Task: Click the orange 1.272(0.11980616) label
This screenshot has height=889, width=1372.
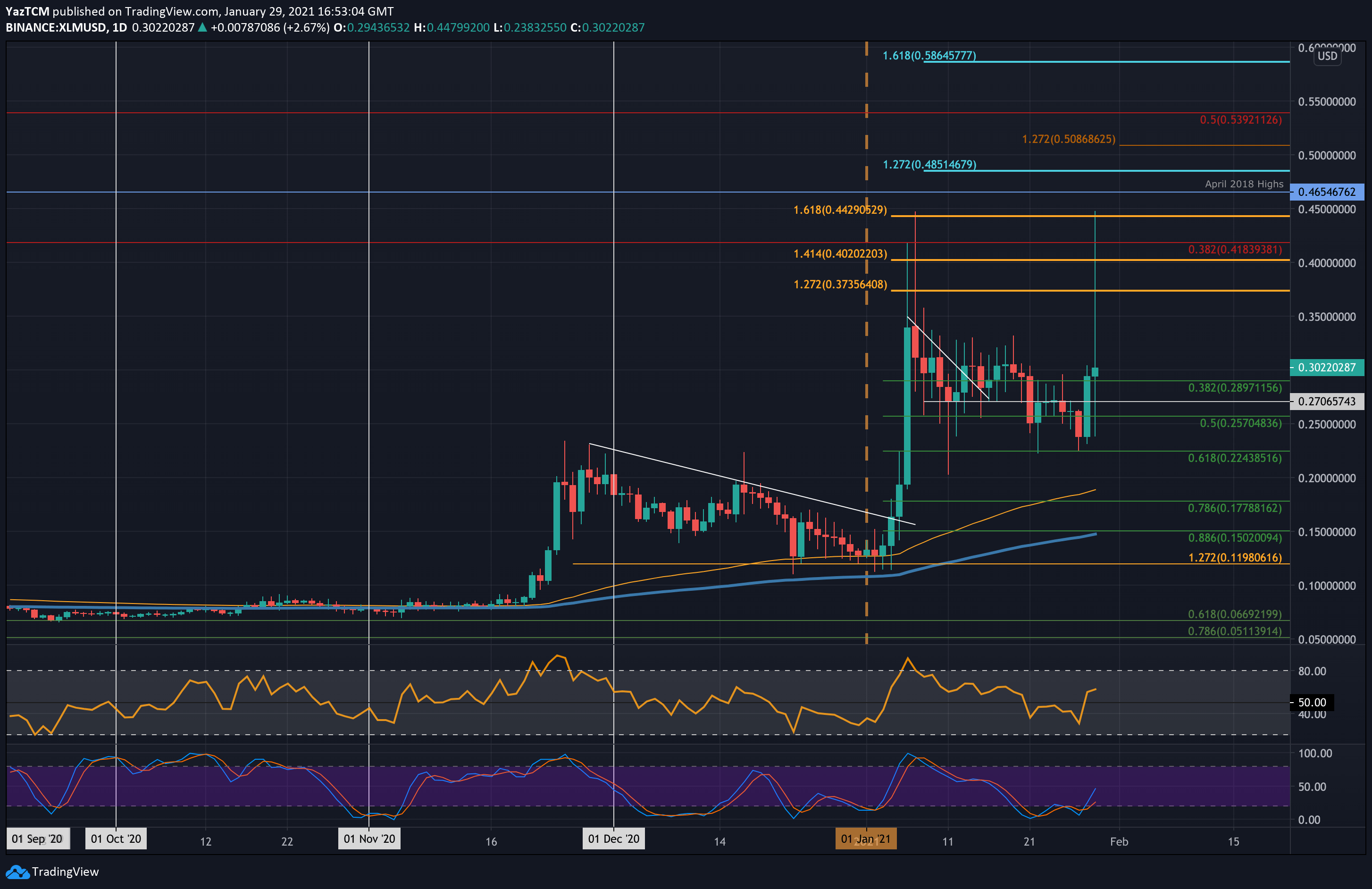Action: (1235, 557)
